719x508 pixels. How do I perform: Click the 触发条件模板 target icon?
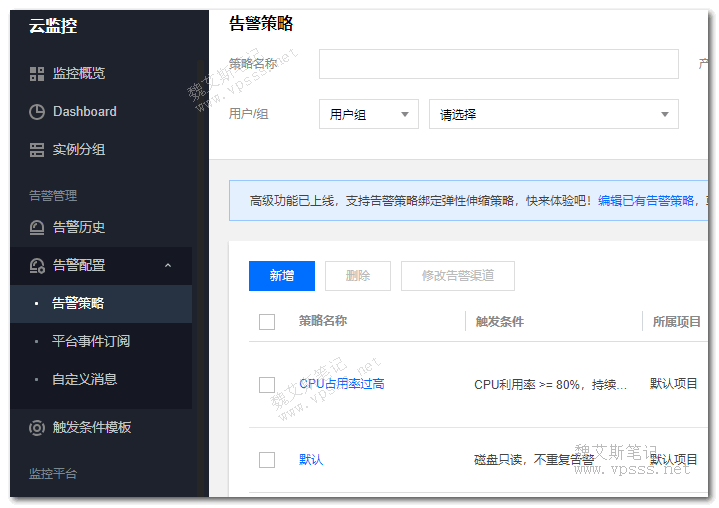tap(37, 427)
